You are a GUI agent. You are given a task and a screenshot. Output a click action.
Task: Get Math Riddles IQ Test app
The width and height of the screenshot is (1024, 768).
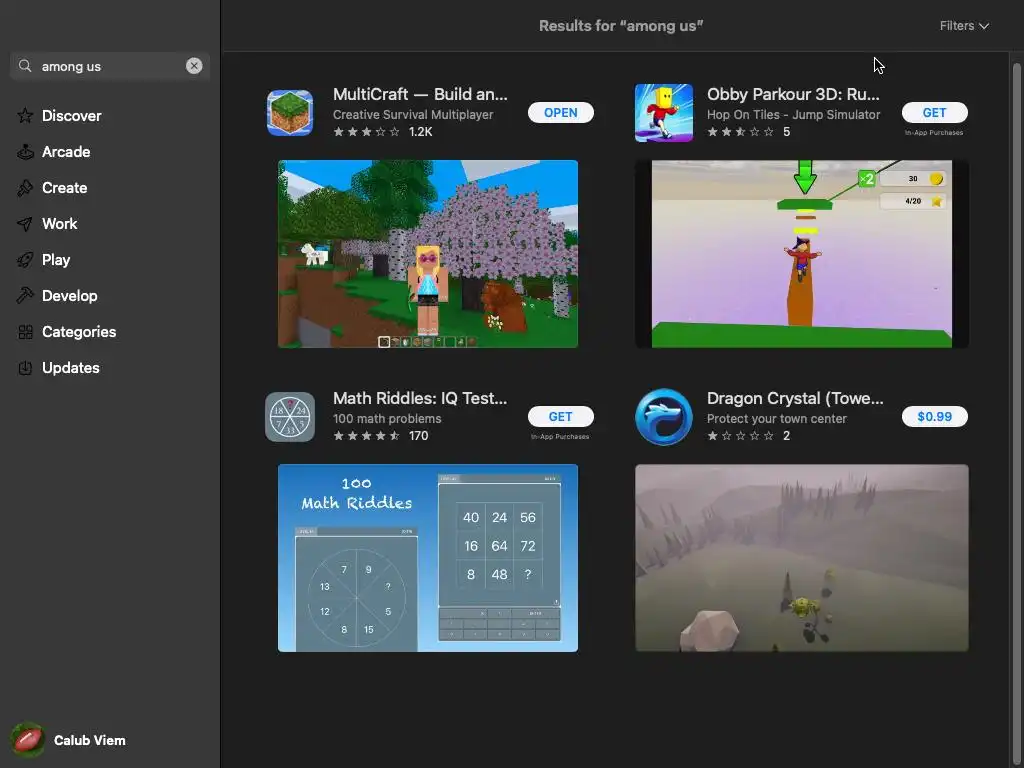(560, 417)
